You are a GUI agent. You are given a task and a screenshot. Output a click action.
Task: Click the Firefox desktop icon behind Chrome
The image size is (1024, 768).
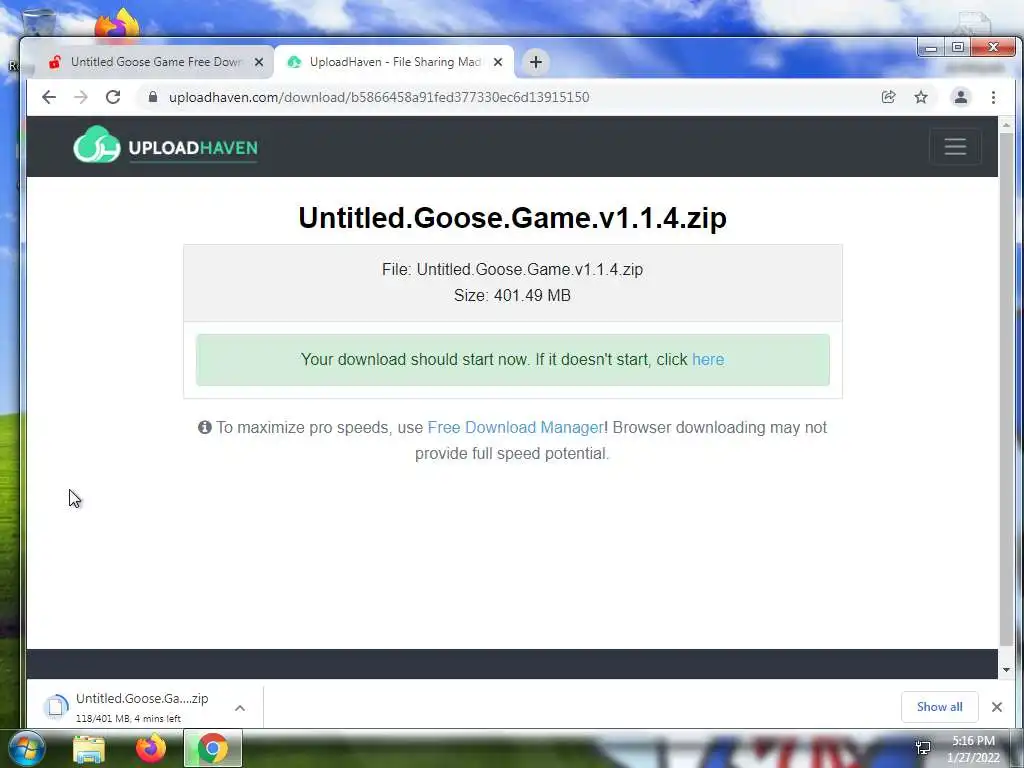coord(118,24)
